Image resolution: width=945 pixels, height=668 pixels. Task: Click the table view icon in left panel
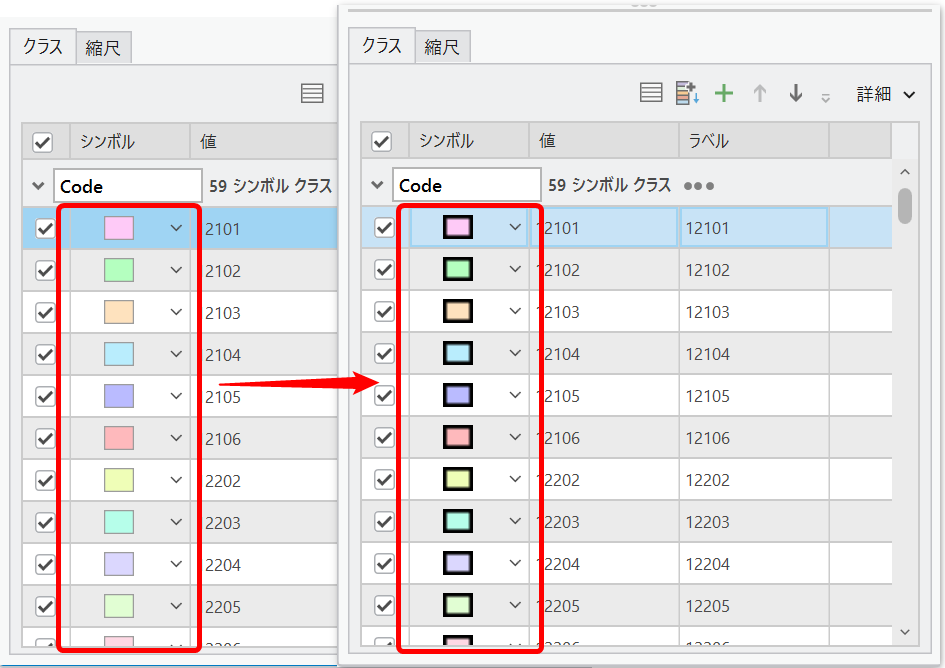[x=312, y=94]
